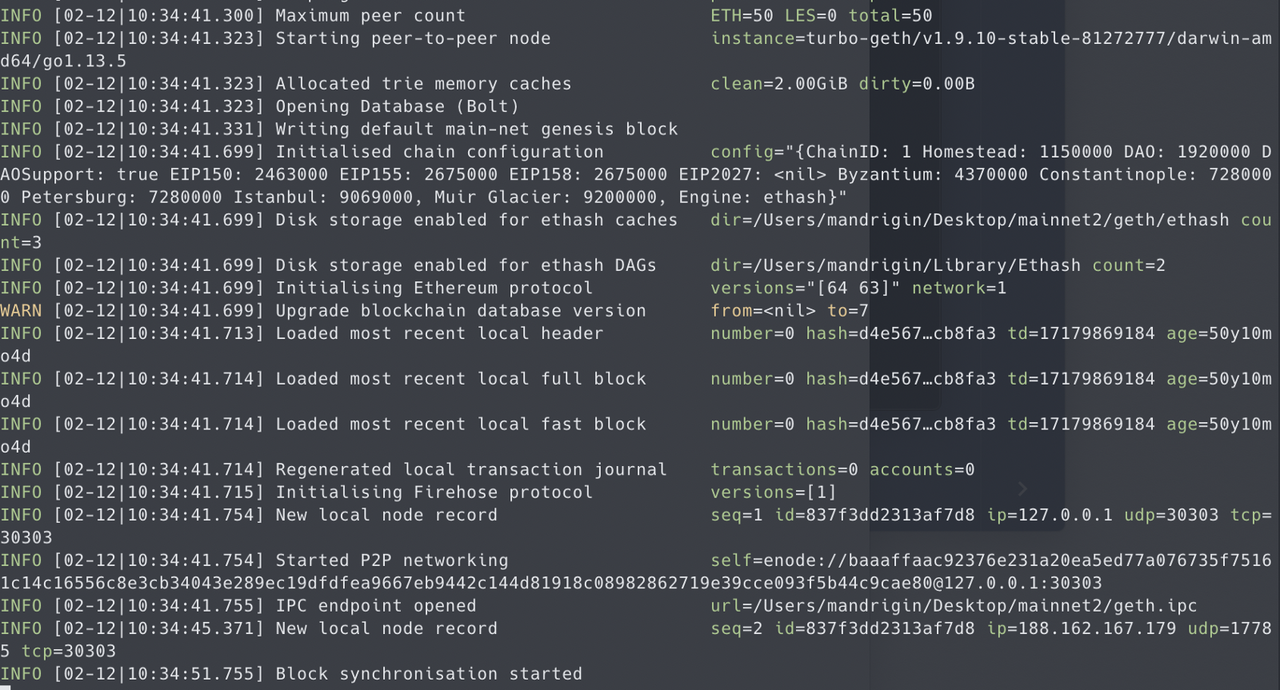Click "Maximum peer count" log message
This screenshot has height=690, width=1280.
coord(371,16)
